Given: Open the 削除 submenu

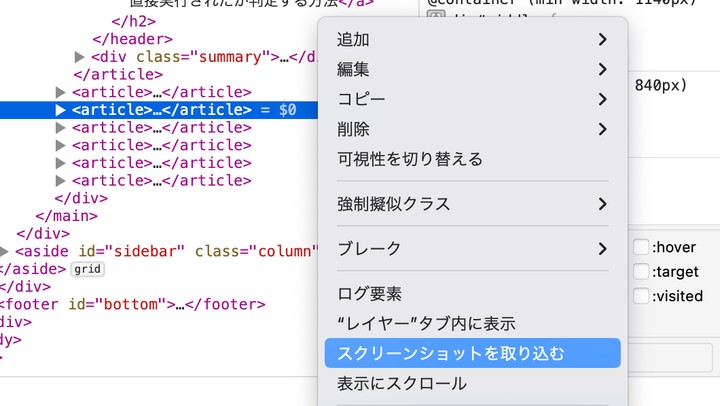Looking at the screenshot, I should click(x=472, y=129).
